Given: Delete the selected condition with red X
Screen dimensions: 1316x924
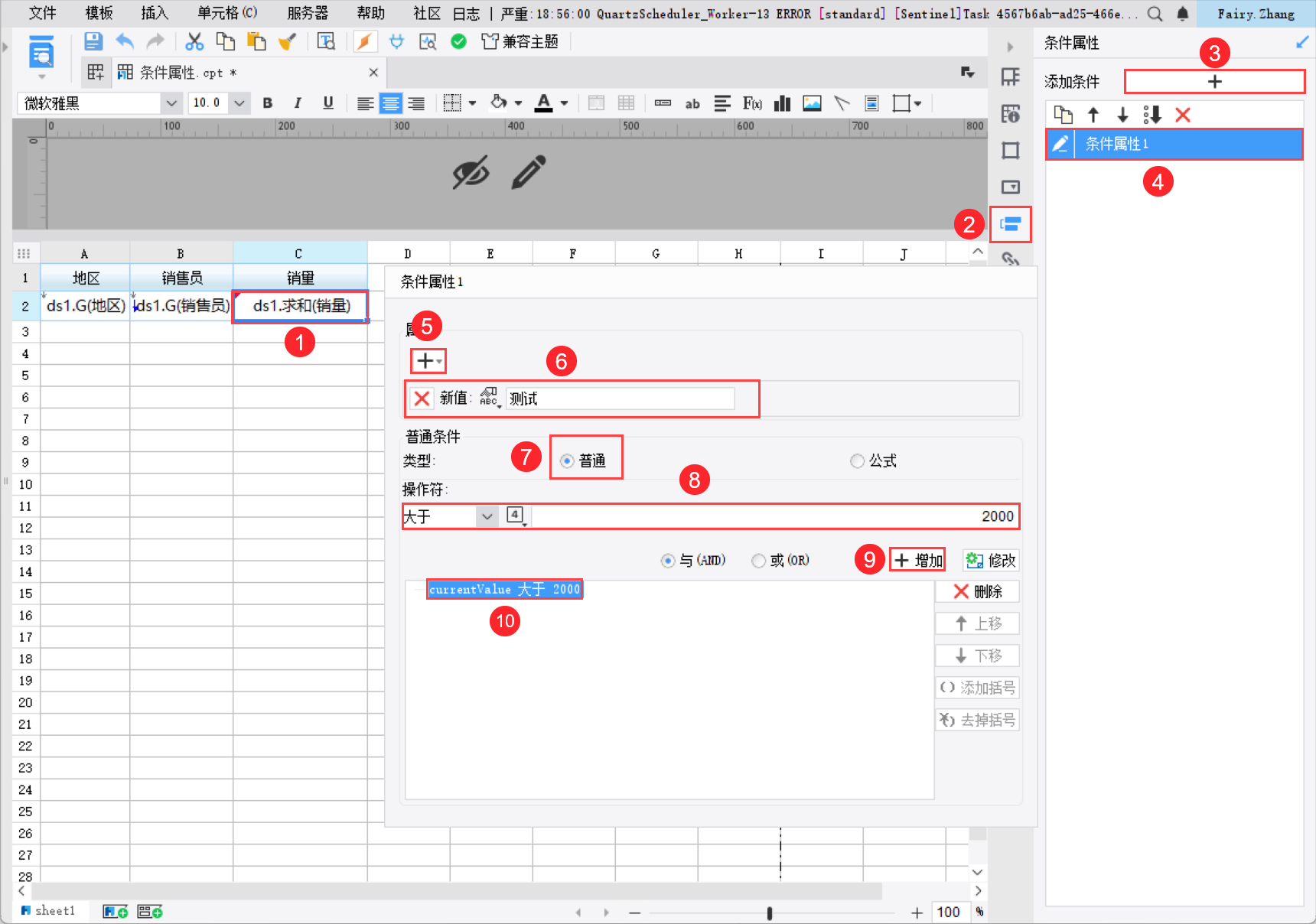Looking at the screenshot, I should (x=1183, y=115).
